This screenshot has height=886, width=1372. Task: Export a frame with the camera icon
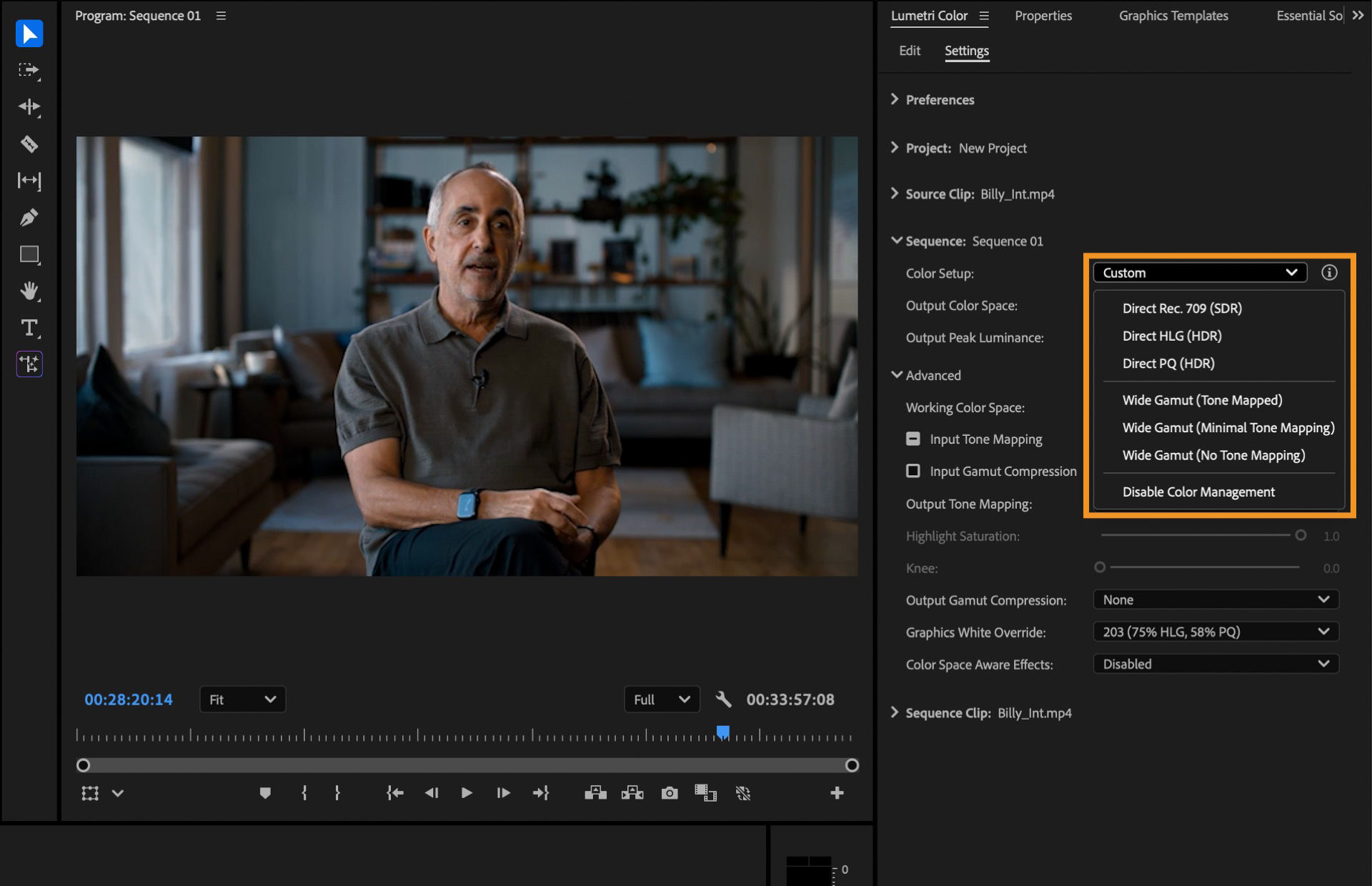coord(669,792)
